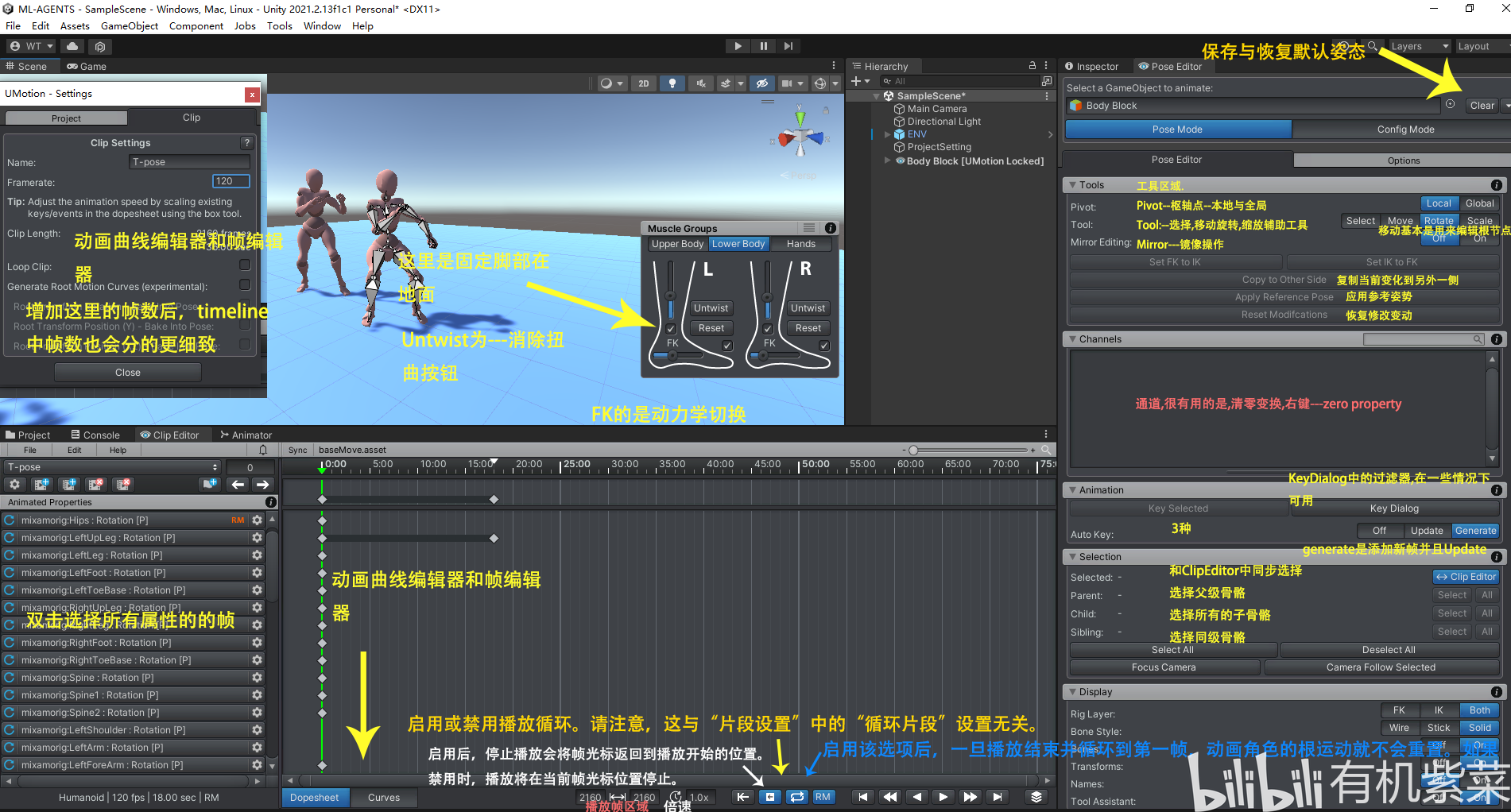Screen dimensions: 1511x812
Task: Switch to the Game tab
Action: [87, 67]
